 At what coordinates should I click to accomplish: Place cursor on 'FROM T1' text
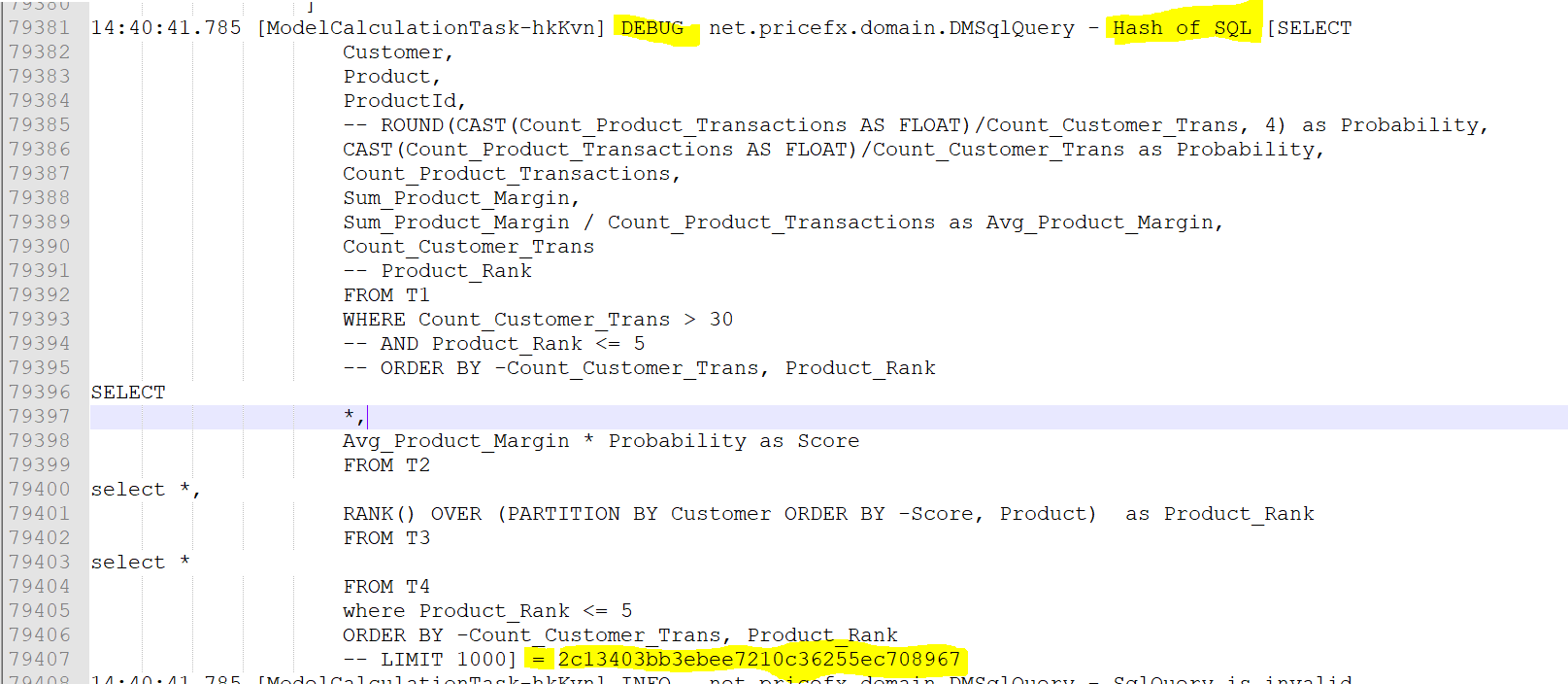[x=385, y=295]
